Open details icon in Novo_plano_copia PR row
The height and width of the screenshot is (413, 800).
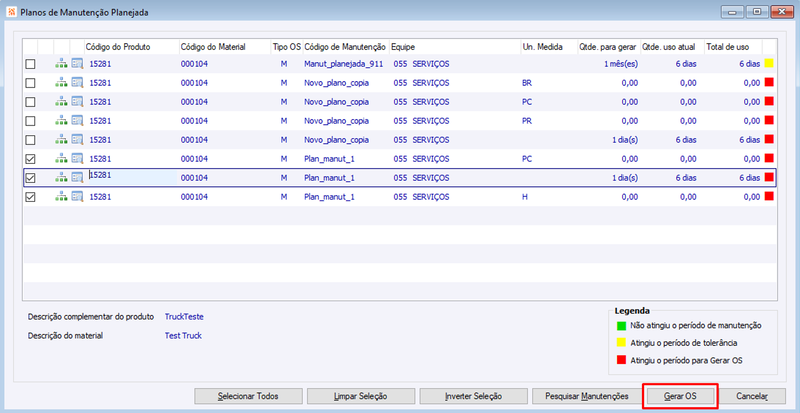77,121
